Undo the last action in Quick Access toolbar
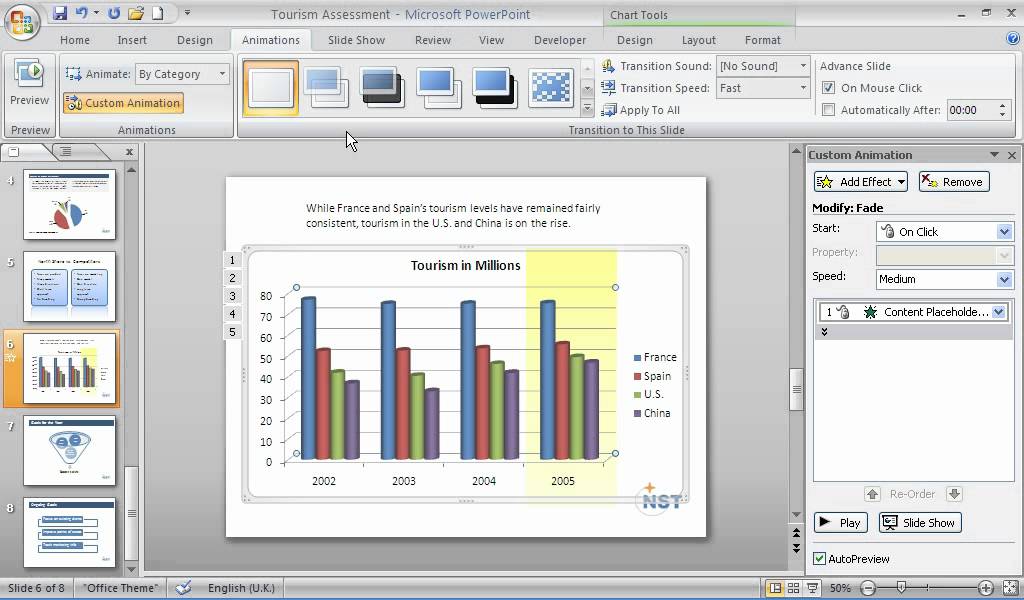The width and height of the screenshot is (1024, 600). pyautogui.click(x=82, y=12)
